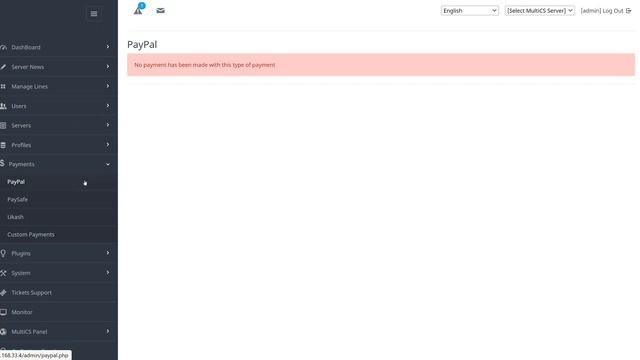Click the Log Out link
The height and width of the screenshot is (360, 640).
[613, 11]
